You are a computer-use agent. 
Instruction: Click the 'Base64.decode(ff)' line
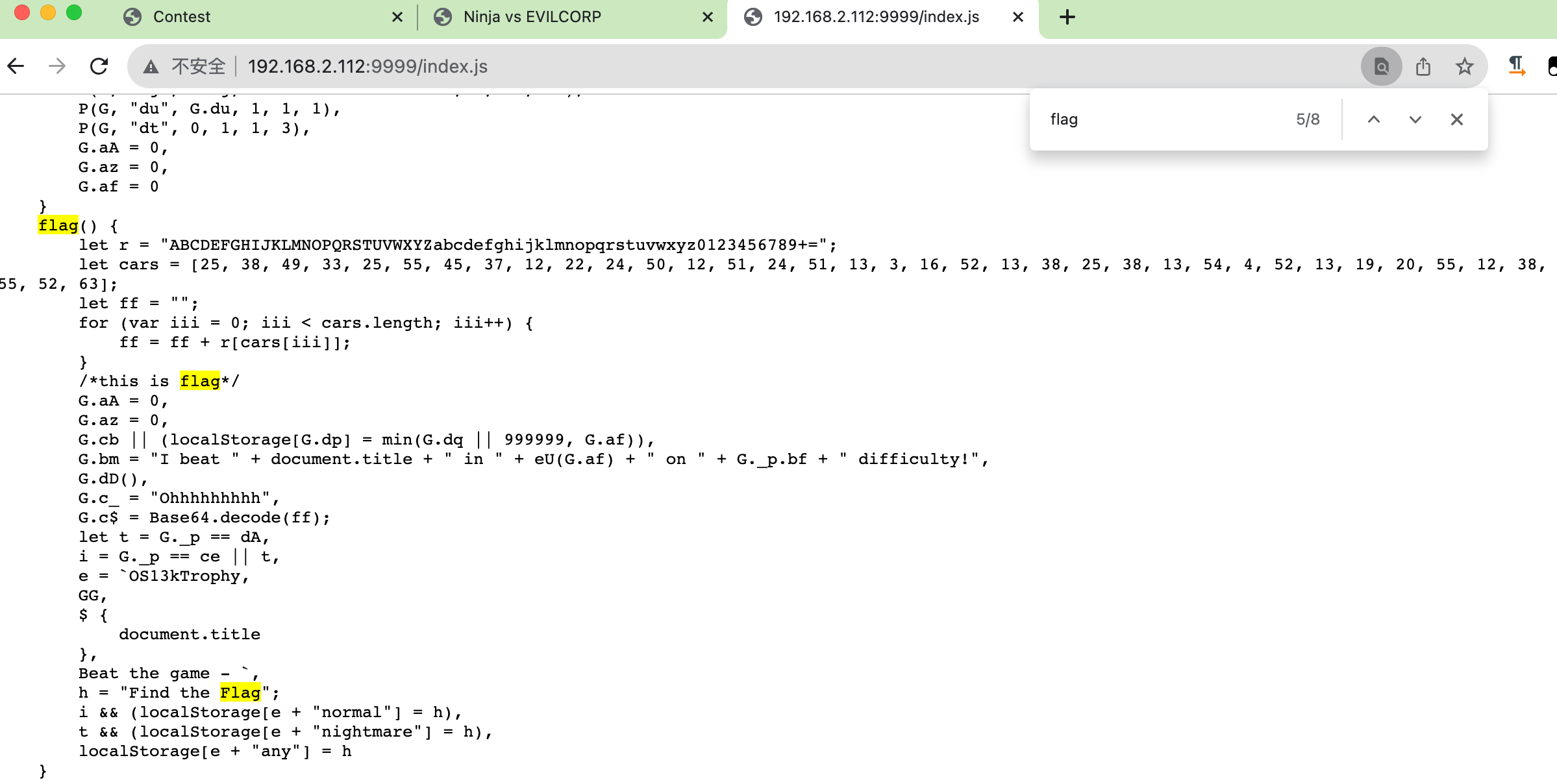pyautogui.click(x=205, y=517)
